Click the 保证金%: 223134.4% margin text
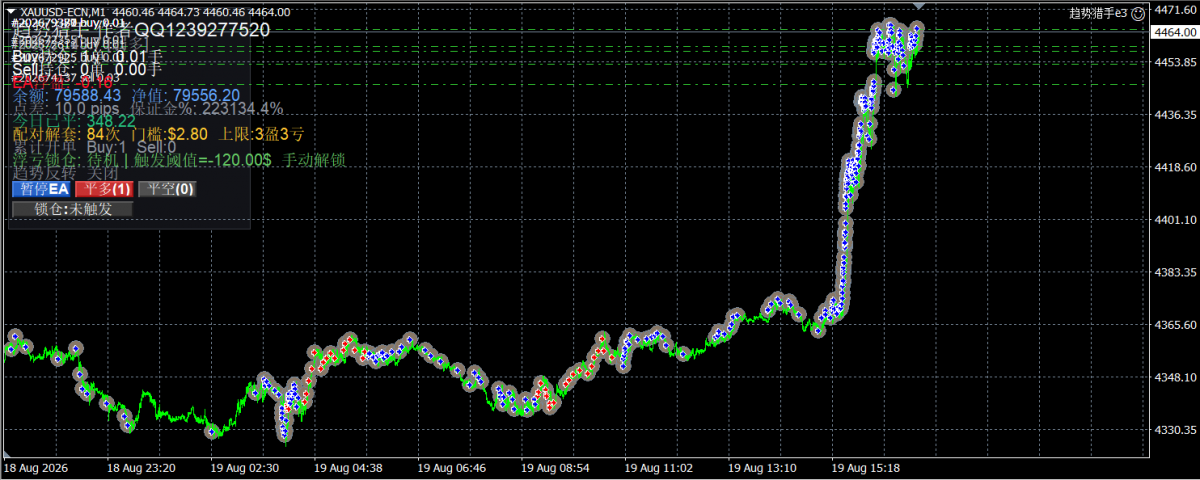 tap(208, 108)
